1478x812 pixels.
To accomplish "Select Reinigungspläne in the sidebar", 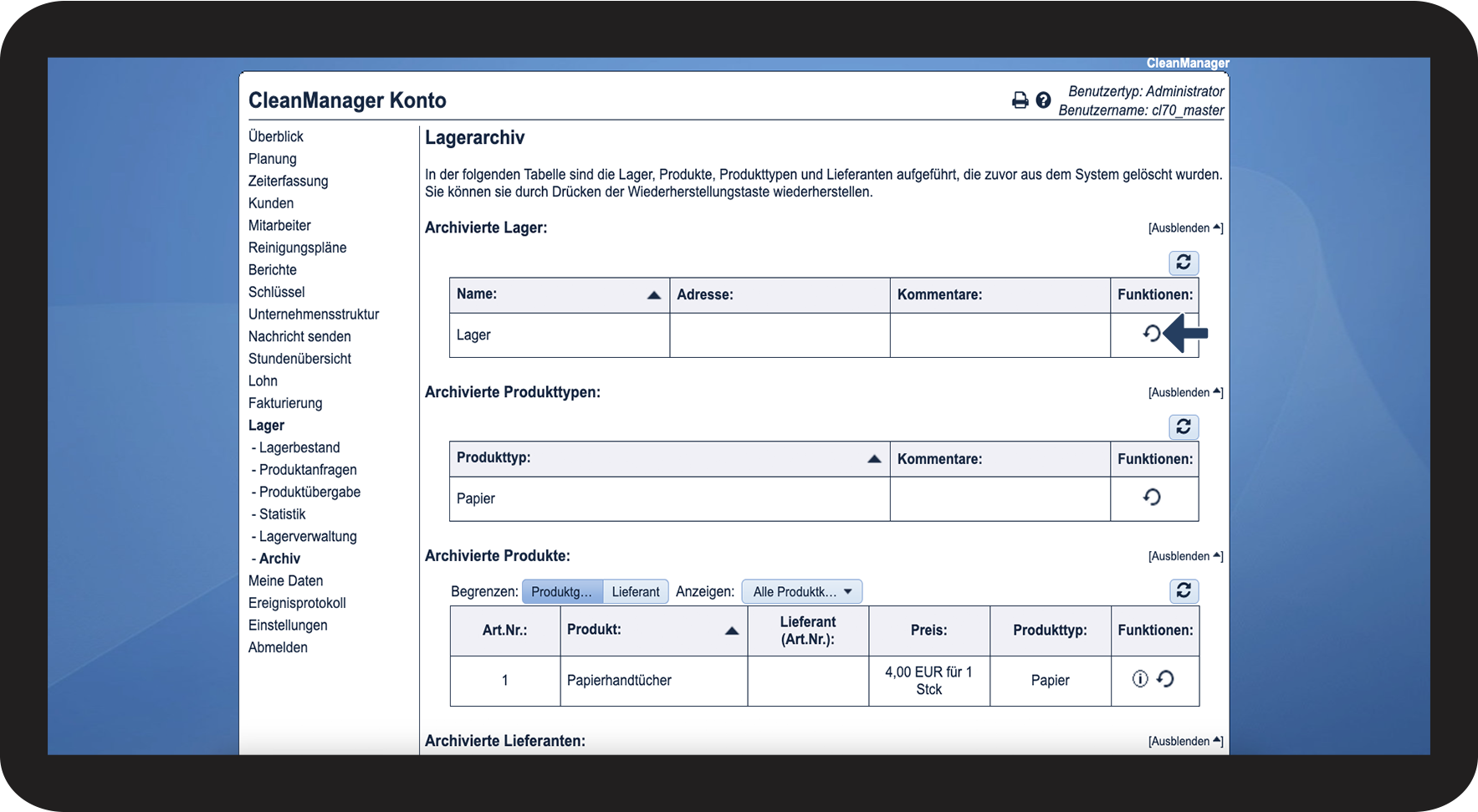I will (x=298, y=248).
